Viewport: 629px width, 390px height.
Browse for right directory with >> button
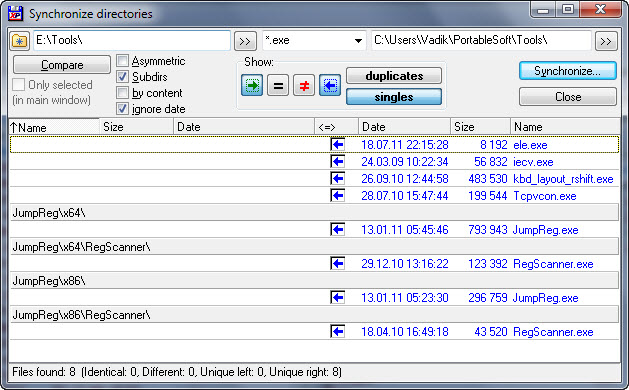[x=606, y=41]
